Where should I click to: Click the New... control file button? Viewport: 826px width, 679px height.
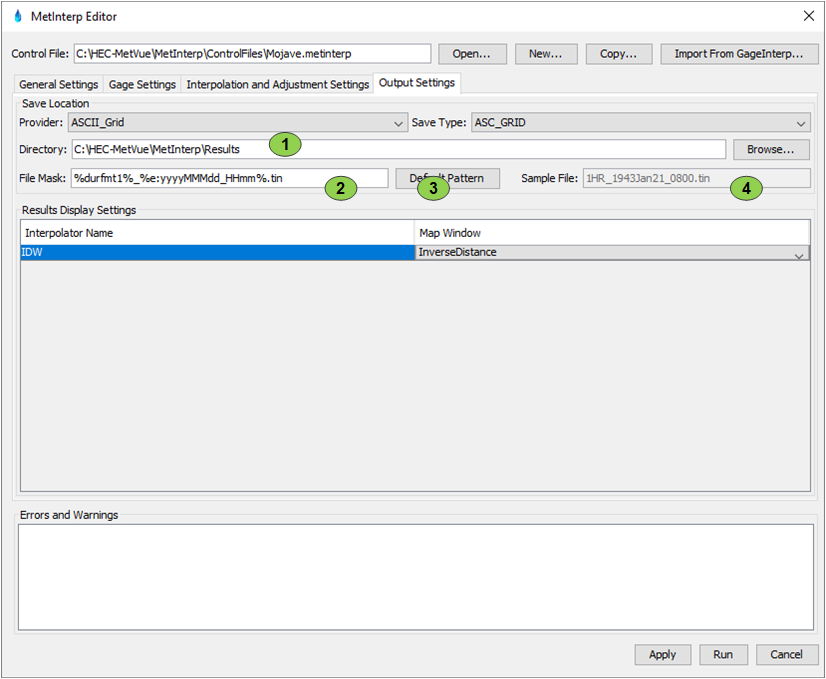pyautogui.click(x=545, y=54)
